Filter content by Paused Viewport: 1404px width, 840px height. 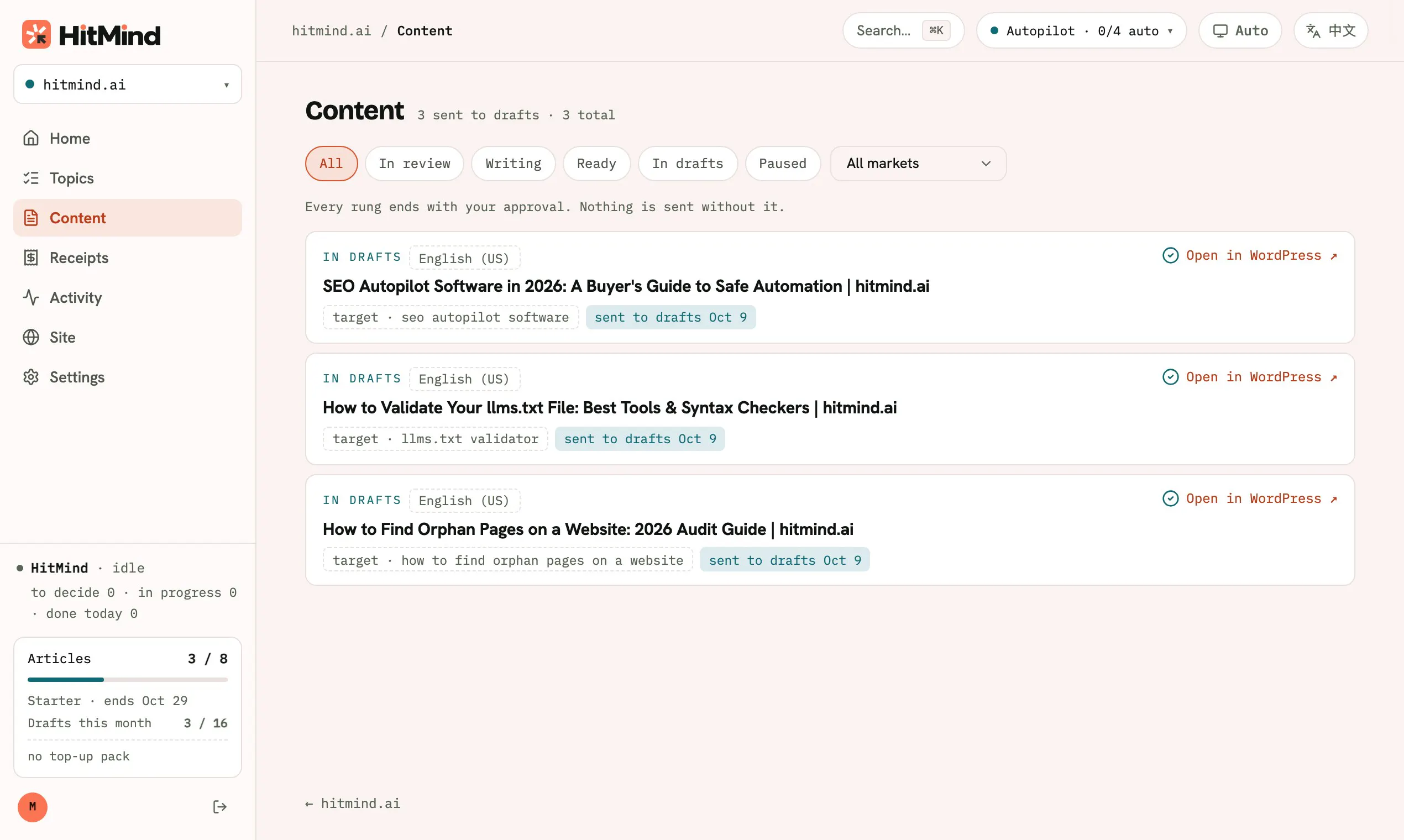click(782, 164)
